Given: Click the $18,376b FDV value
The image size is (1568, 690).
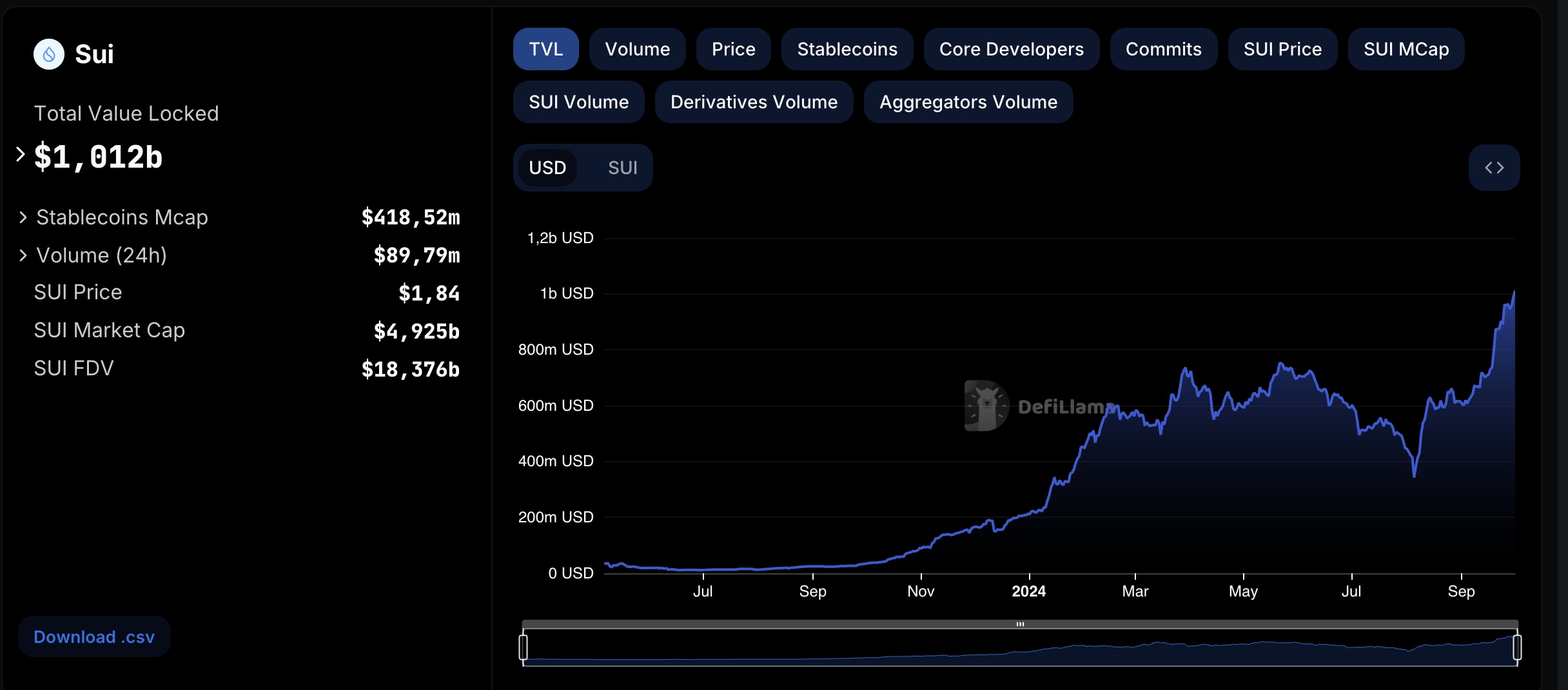Looking at the screenshot, I should point(411,370).
